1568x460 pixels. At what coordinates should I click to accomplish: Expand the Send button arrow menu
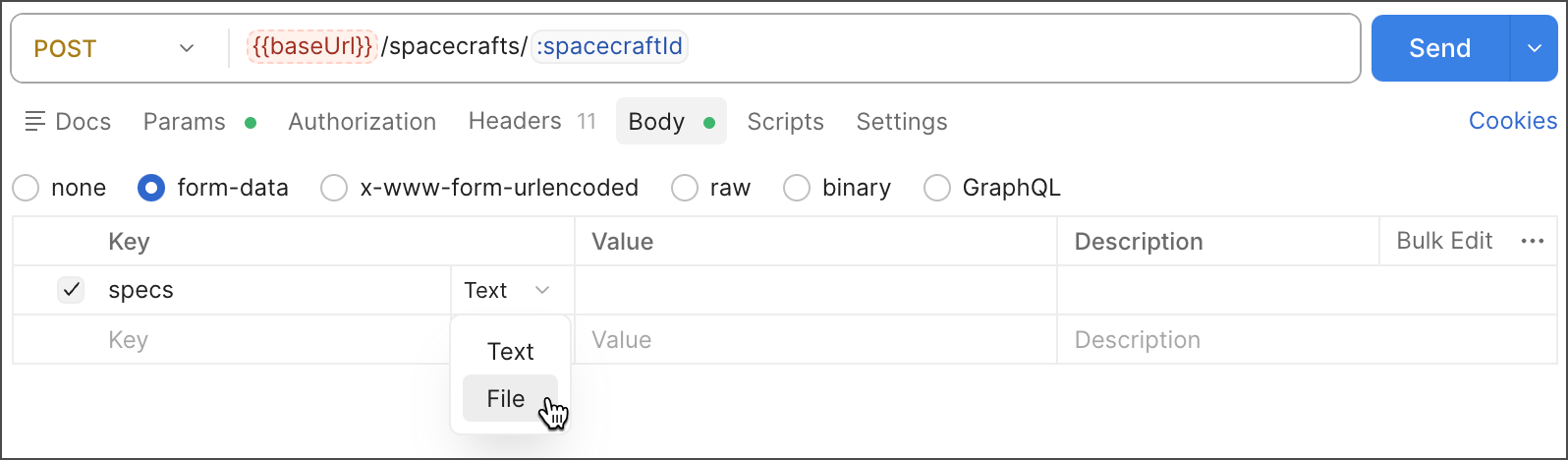pyautogui.click(x=1534, y=48)
